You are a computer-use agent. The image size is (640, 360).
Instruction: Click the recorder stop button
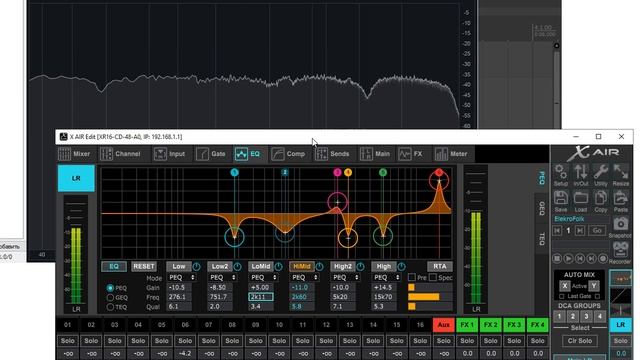coord(557,258)
